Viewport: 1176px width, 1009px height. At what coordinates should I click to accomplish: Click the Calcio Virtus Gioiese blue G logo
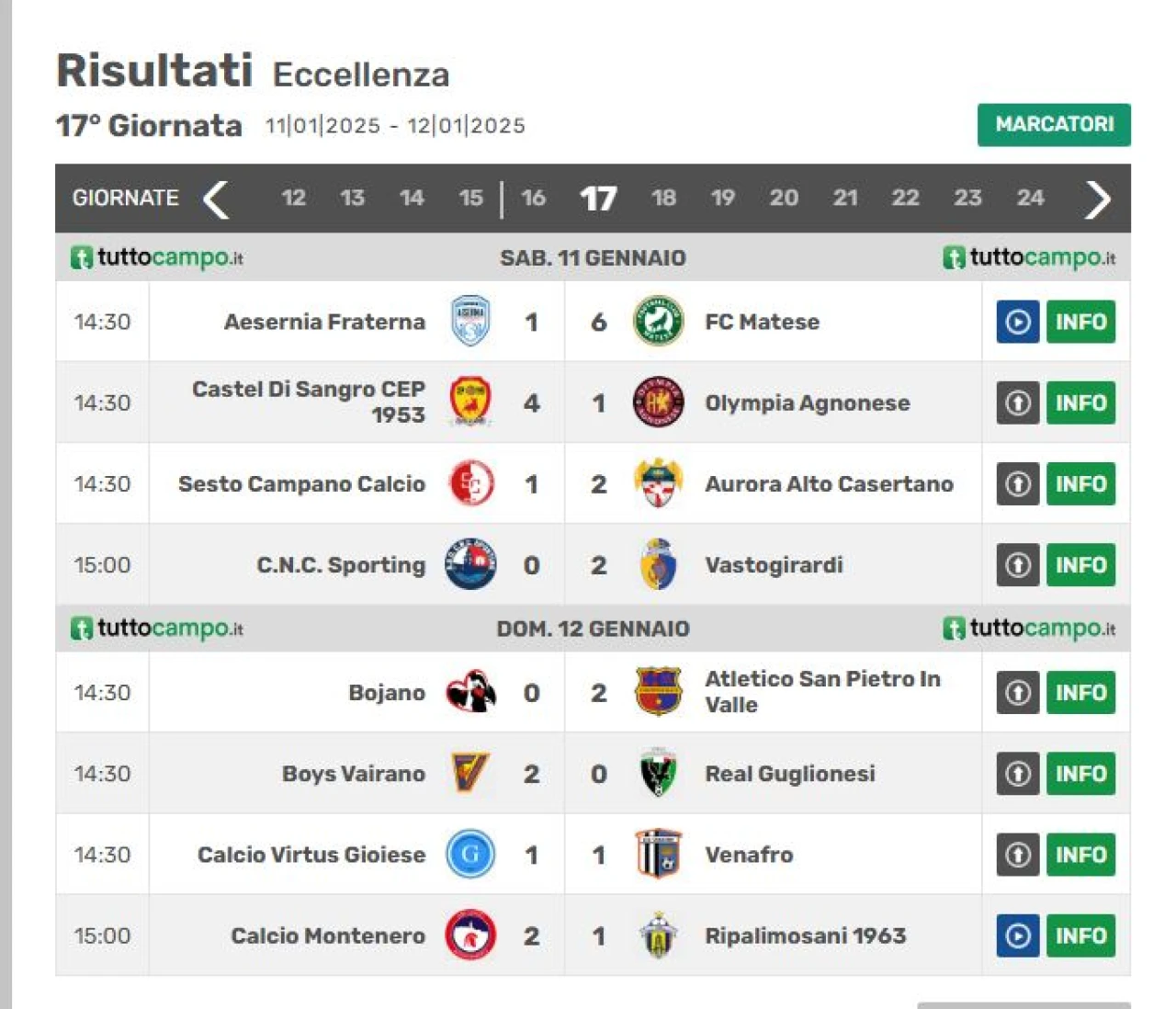[470, 855]
